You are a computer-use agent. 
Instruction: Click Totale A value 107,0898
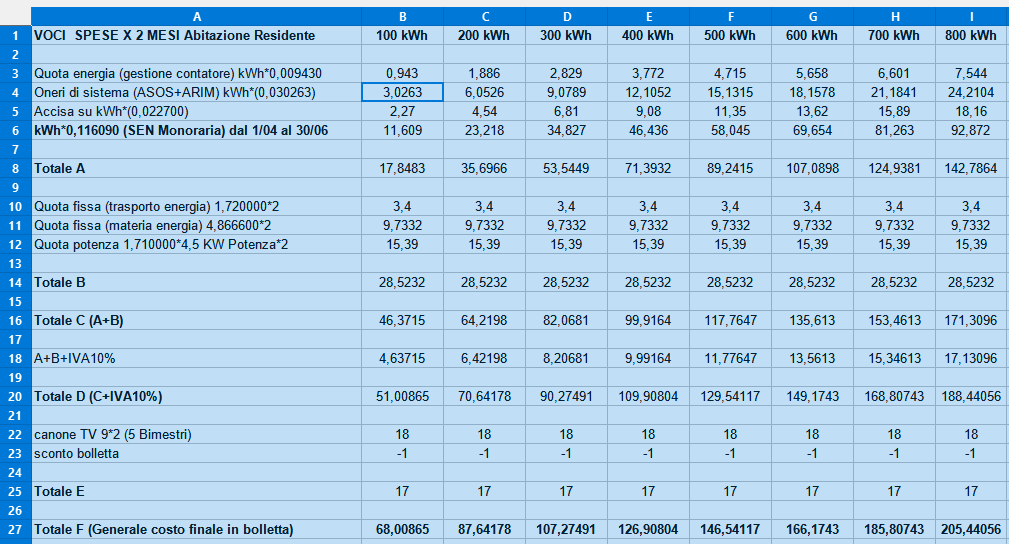pos(812,169)
